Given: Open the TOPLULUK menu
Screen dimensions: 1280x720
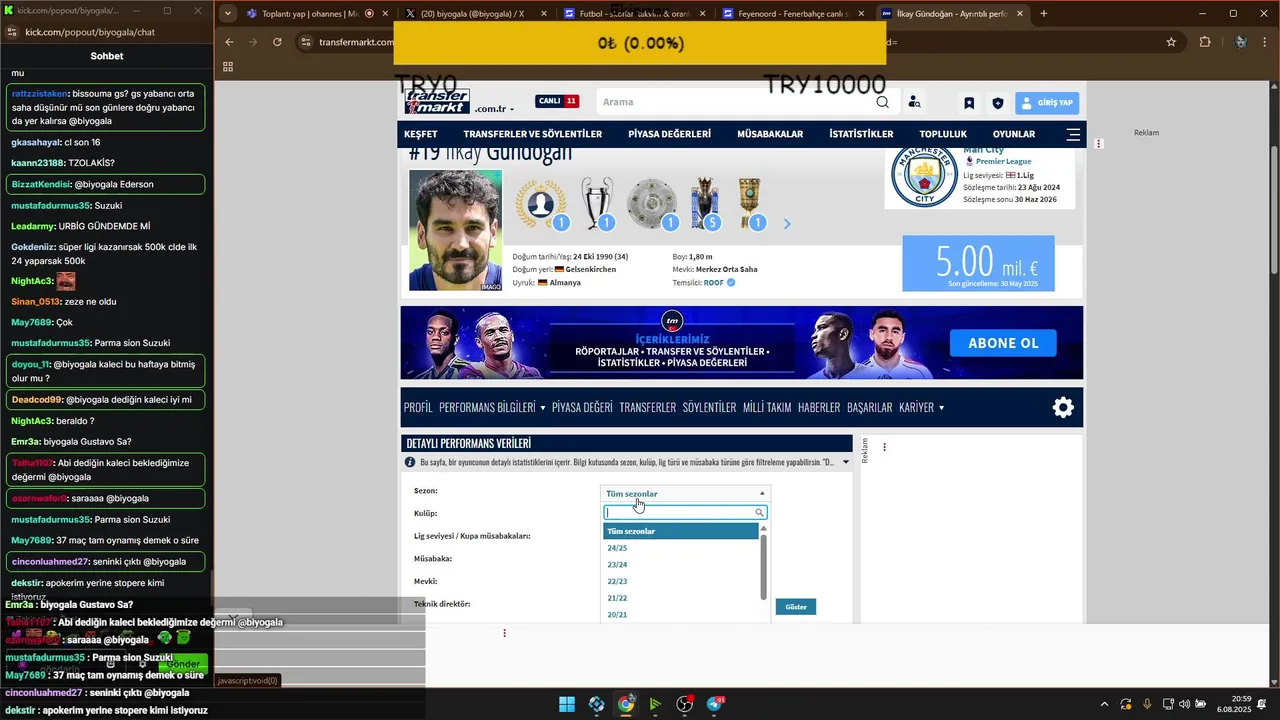Looking at the screenshot, I should [x=943, y=134].
